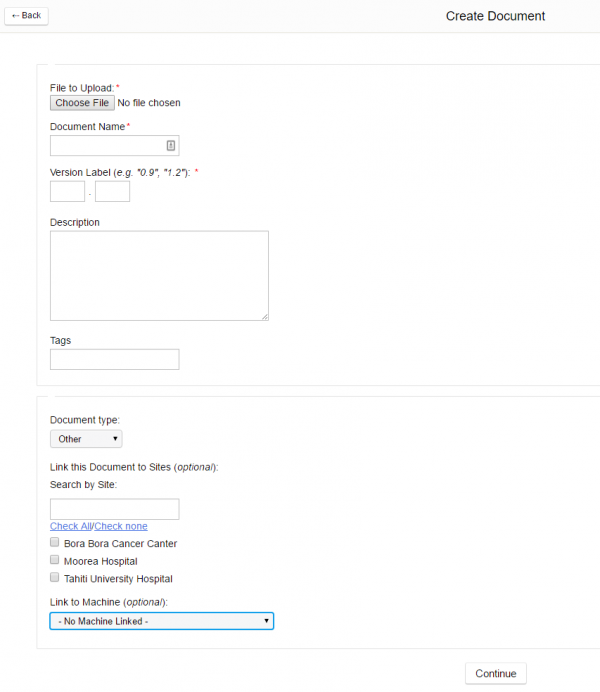Viewport: 600px width, 692px height.
Task: Focus the Document Name text field
Action: [x=115, y=146]
